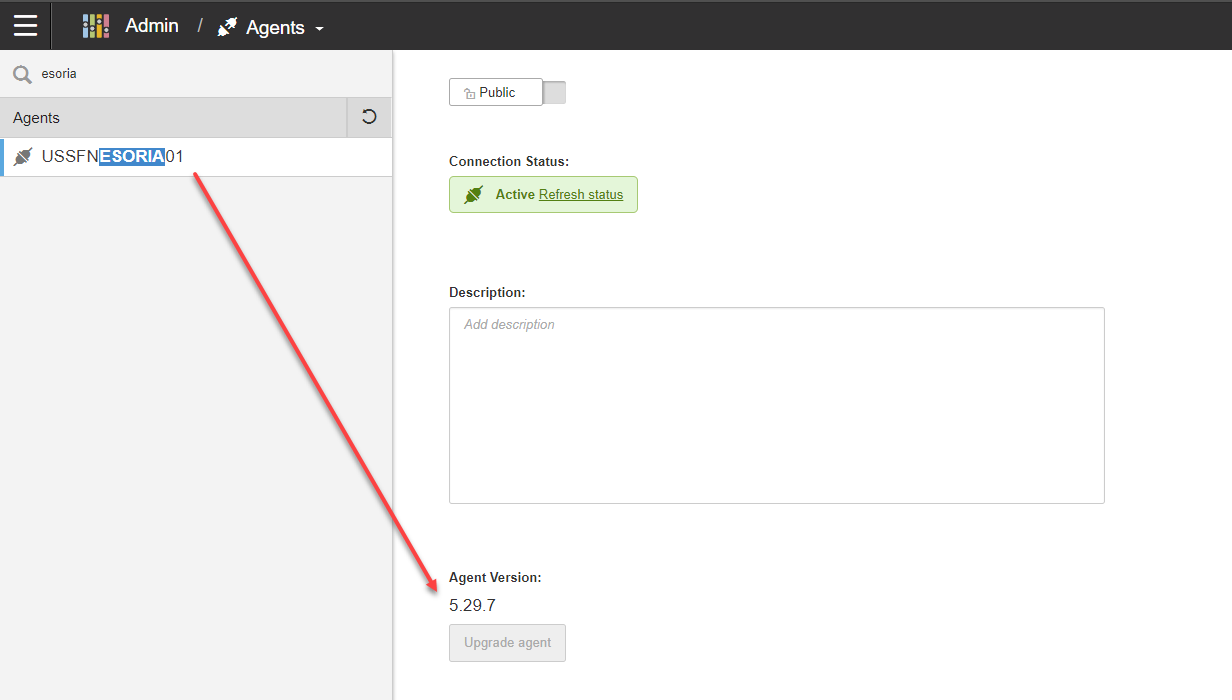The image size is (1232, 700).
Task: Click the green connection status plug icon
Action: 473,195
